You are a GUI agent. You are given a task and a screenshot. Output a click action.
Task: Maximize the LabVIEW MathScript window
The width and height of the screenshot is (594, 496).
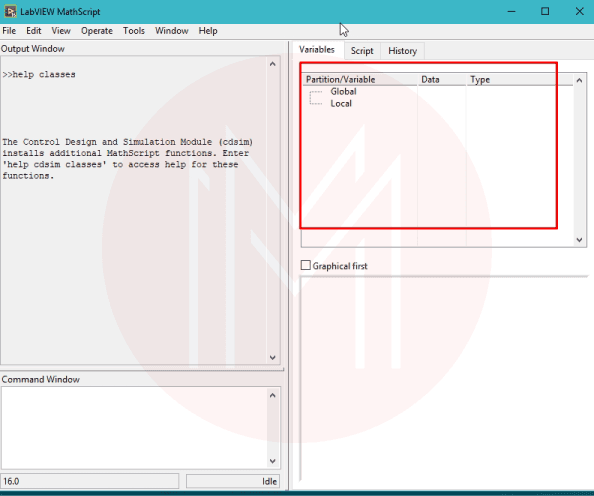click(545, 11)
